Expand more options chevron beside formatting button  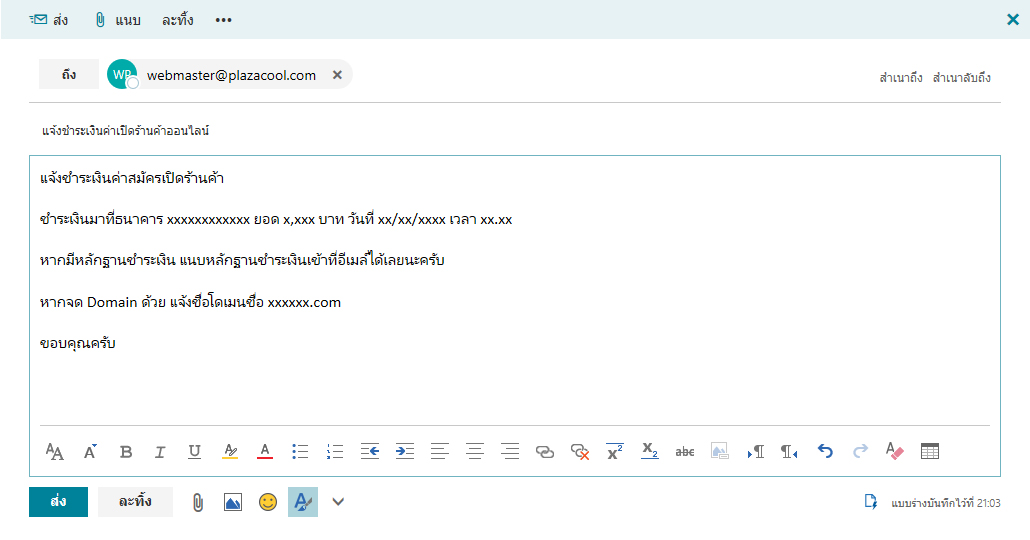tap(338, 502)
